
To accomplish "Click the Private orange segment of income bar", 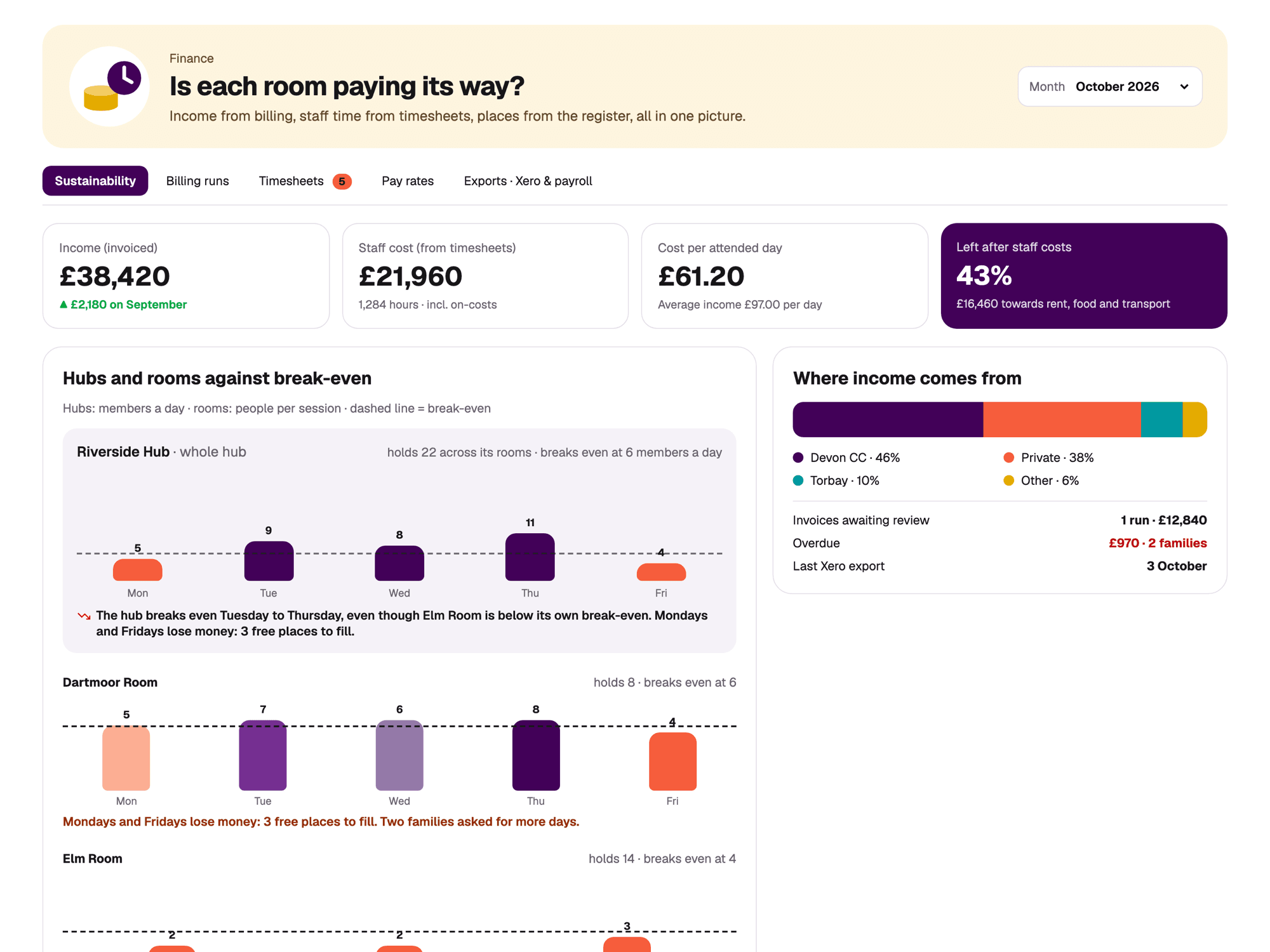I will point(1062,420).
